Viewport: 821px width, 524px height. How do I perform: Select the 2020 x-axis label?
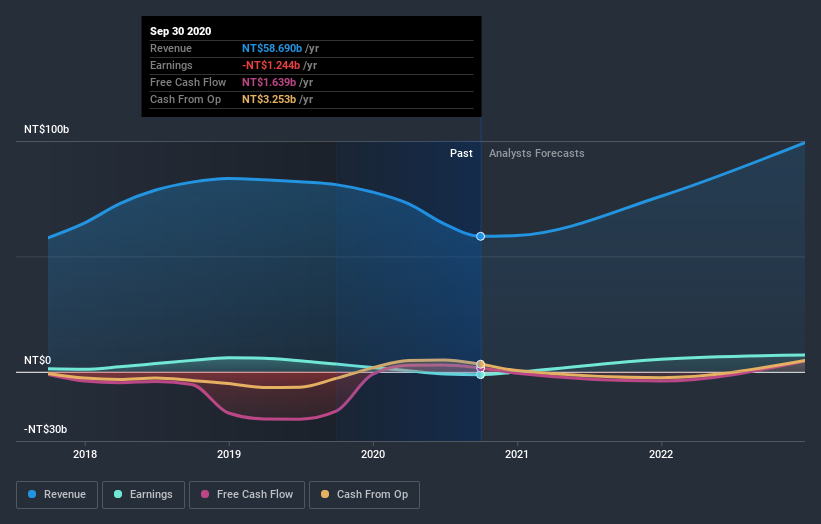click(373, 454)
